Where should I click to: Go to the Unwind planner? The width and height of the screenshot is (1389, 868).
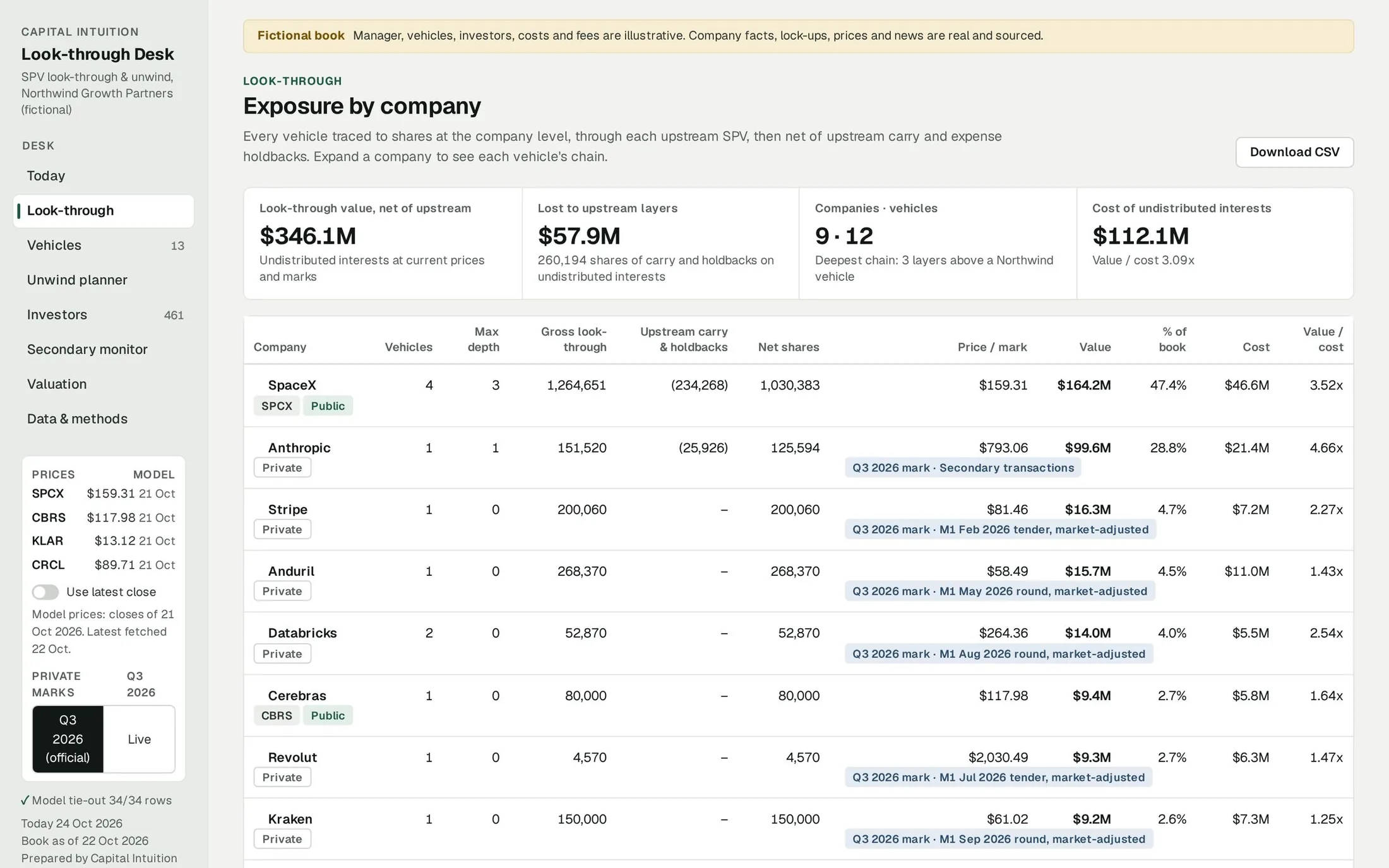[104, 280]
